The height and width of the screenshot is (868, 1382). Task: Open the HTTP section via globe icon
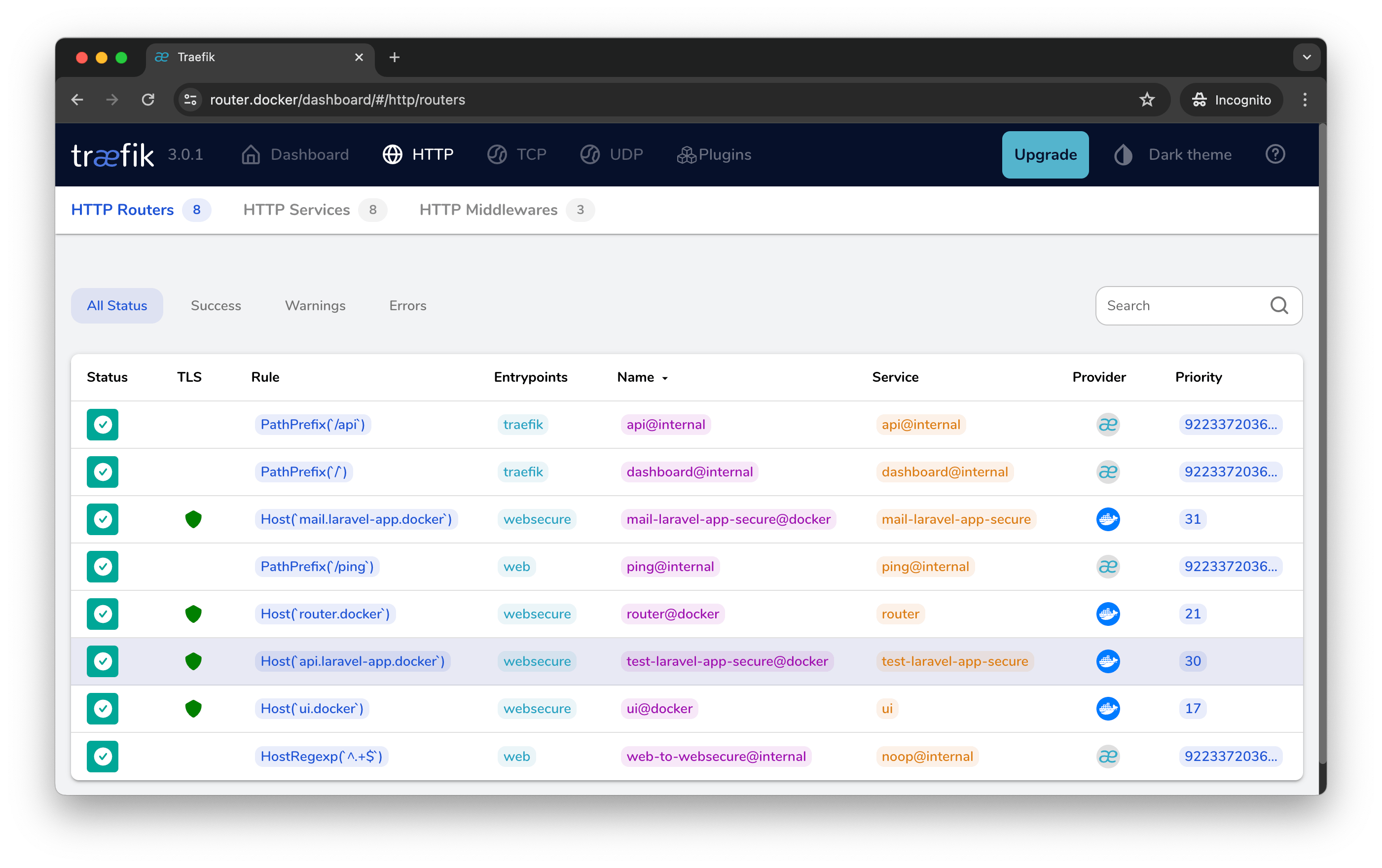click(x=392, y=155)
